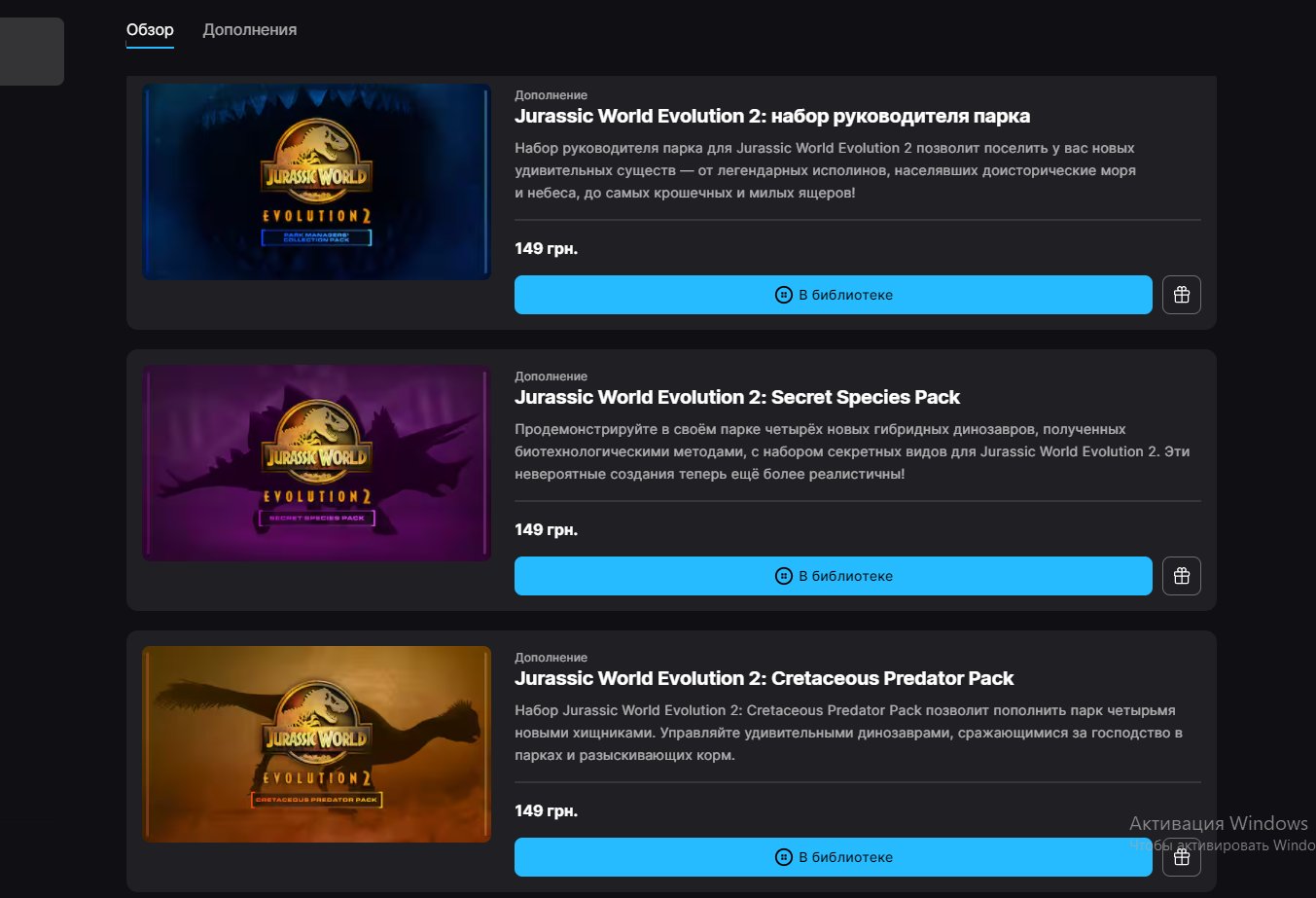Click the Дополнение label above Cretaceous Predator Pack
1316x898 pixels.
coord(551,658)
